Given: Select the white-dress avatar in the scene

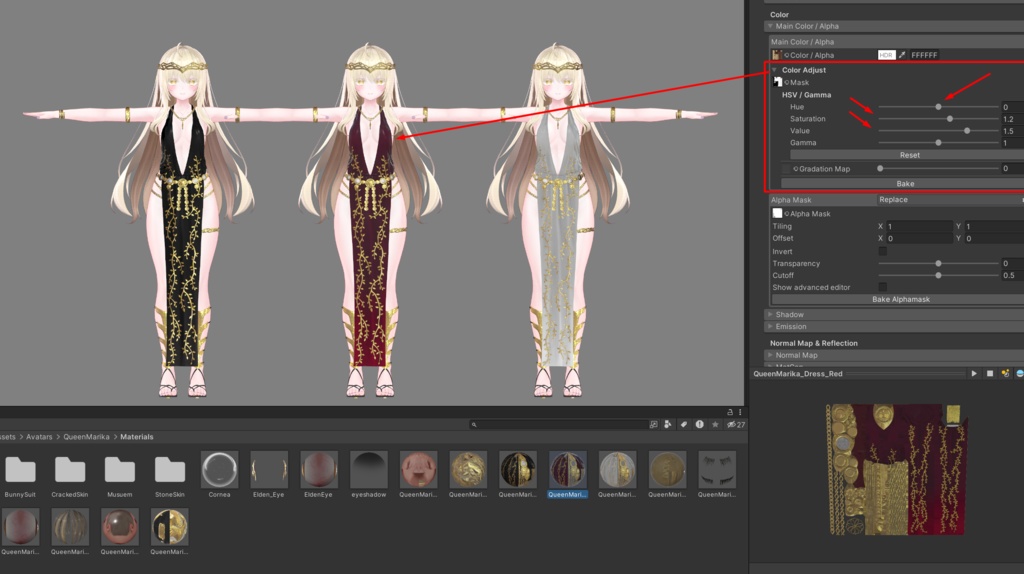Looking at the screenshot, I should tap(559, 222).
